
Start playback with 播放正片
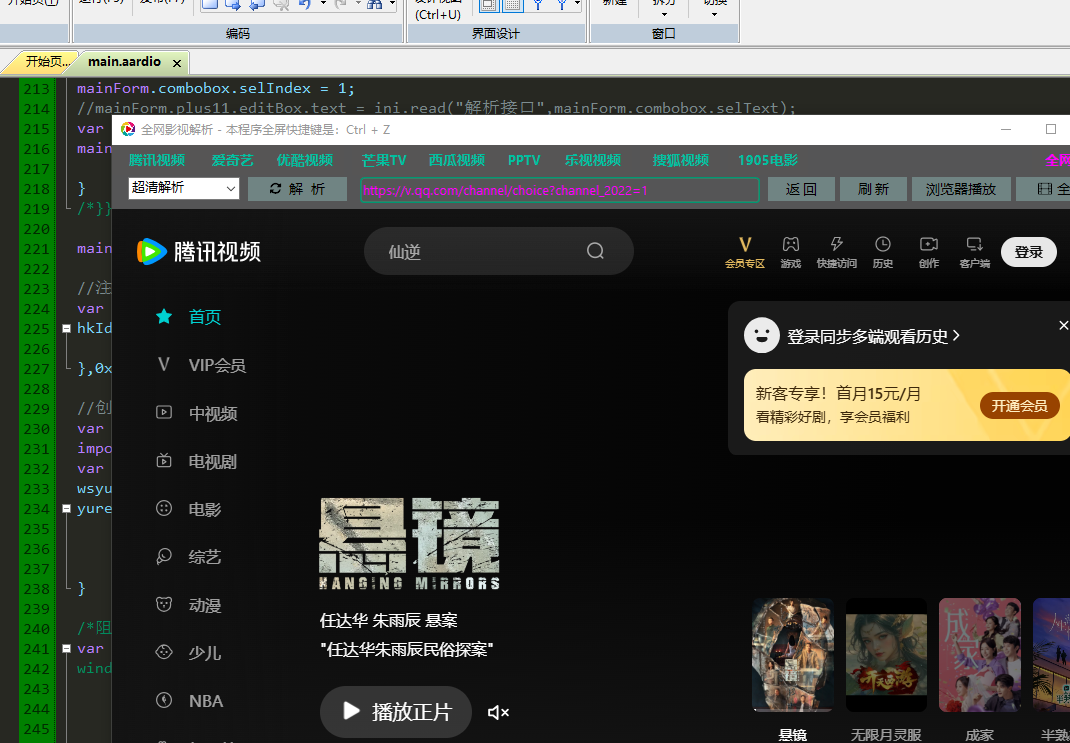(x=396, y=712)
